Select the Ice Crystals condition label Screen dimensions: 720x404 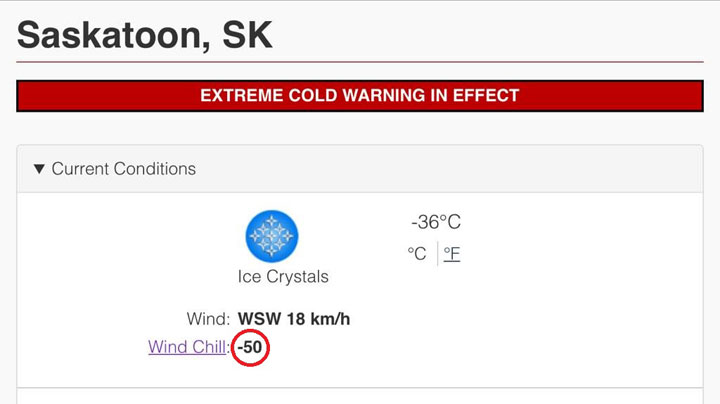(x=283, y=276)
